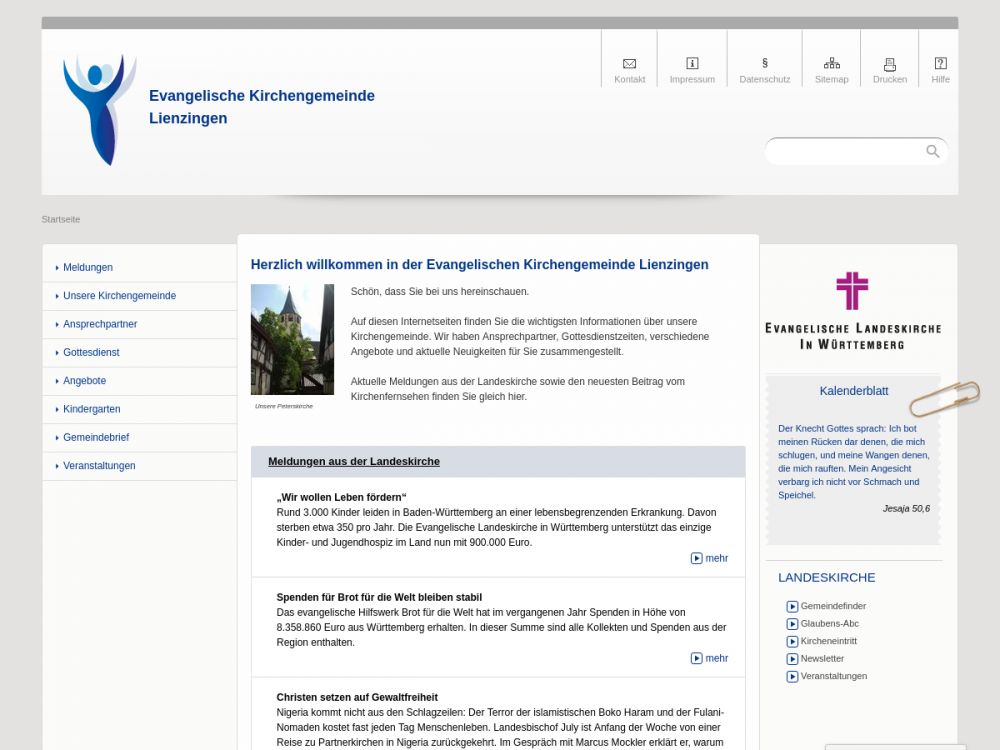Open the Datenschutz paragraph icon

[x=764, y=63]
